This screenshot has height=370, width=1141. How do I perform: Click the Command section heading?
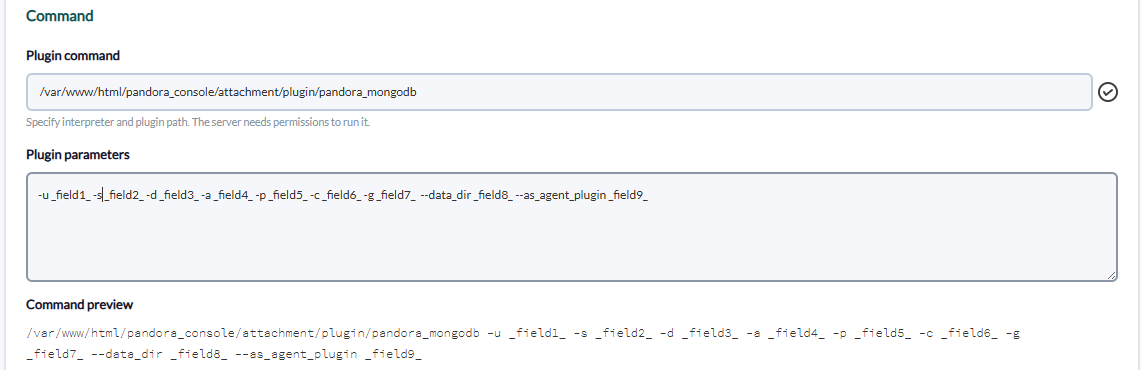pyautogui.click(x=60, y=15)
